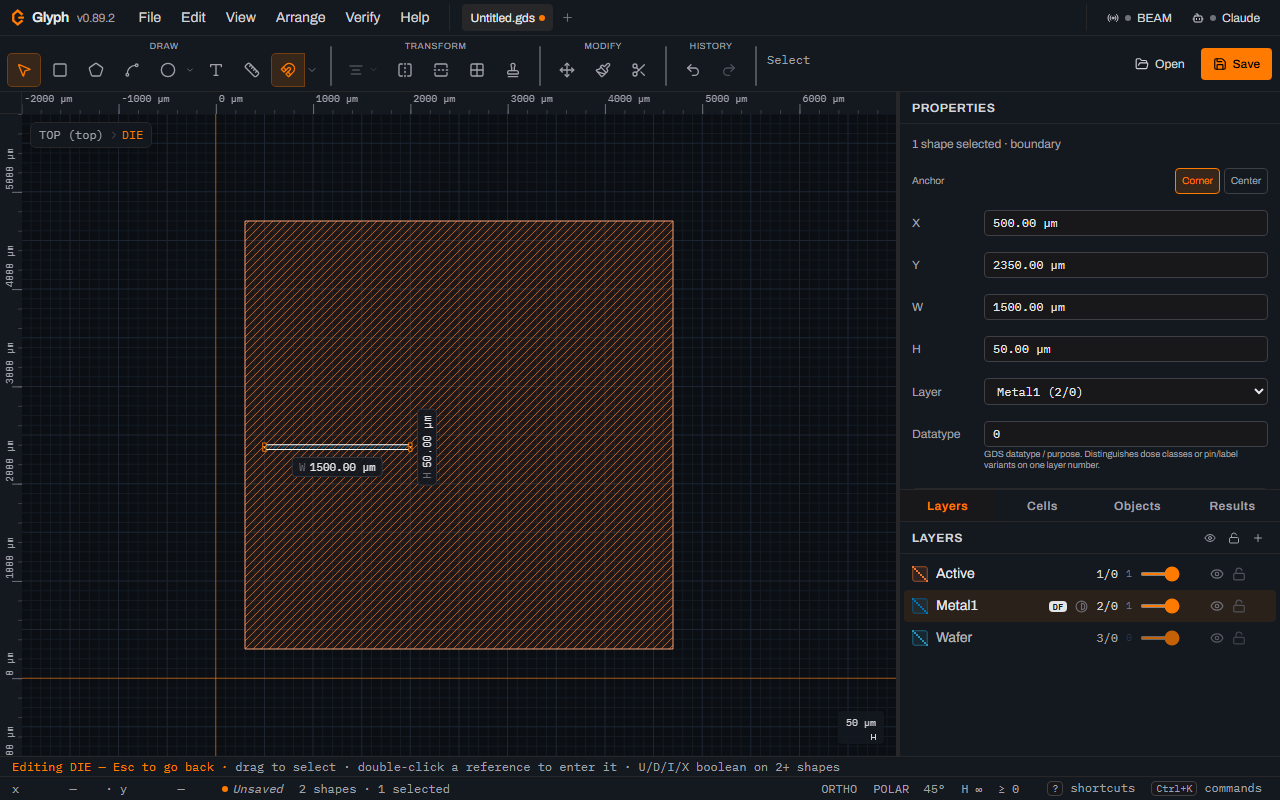The width and height of the screenshot is (1280, 800).
Task: Hide the Active layer
Action: [x=1217, y=574]
